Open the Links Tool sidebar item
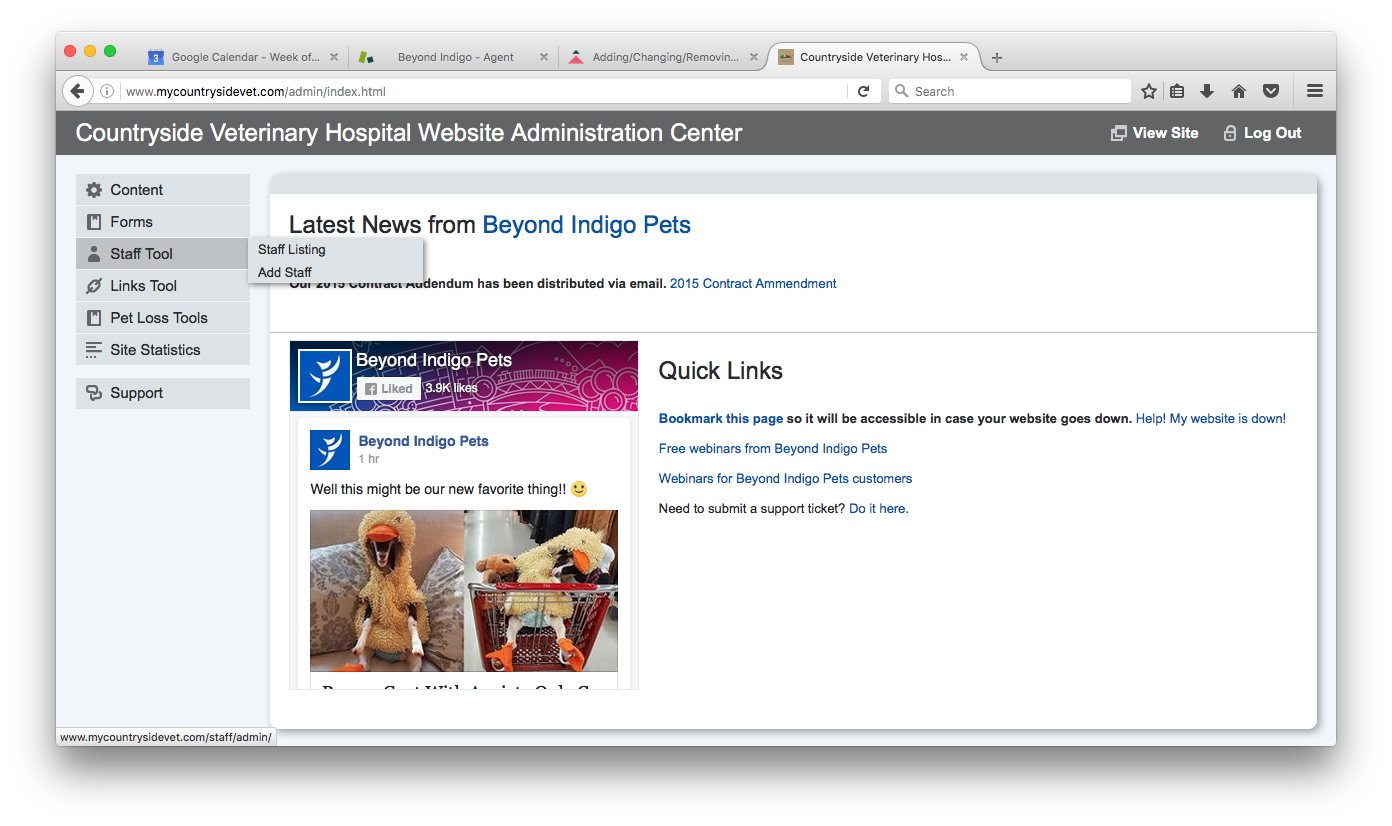Image resolution: width=1392 pixels, height=826 pixels. point(163,286)
